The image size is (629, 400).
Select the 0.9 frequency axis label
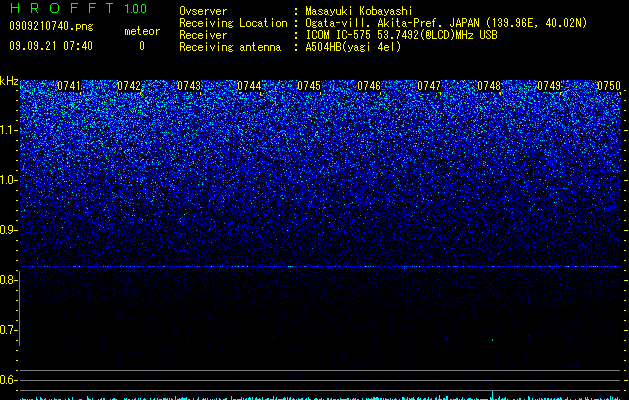[x=8, y=230]
